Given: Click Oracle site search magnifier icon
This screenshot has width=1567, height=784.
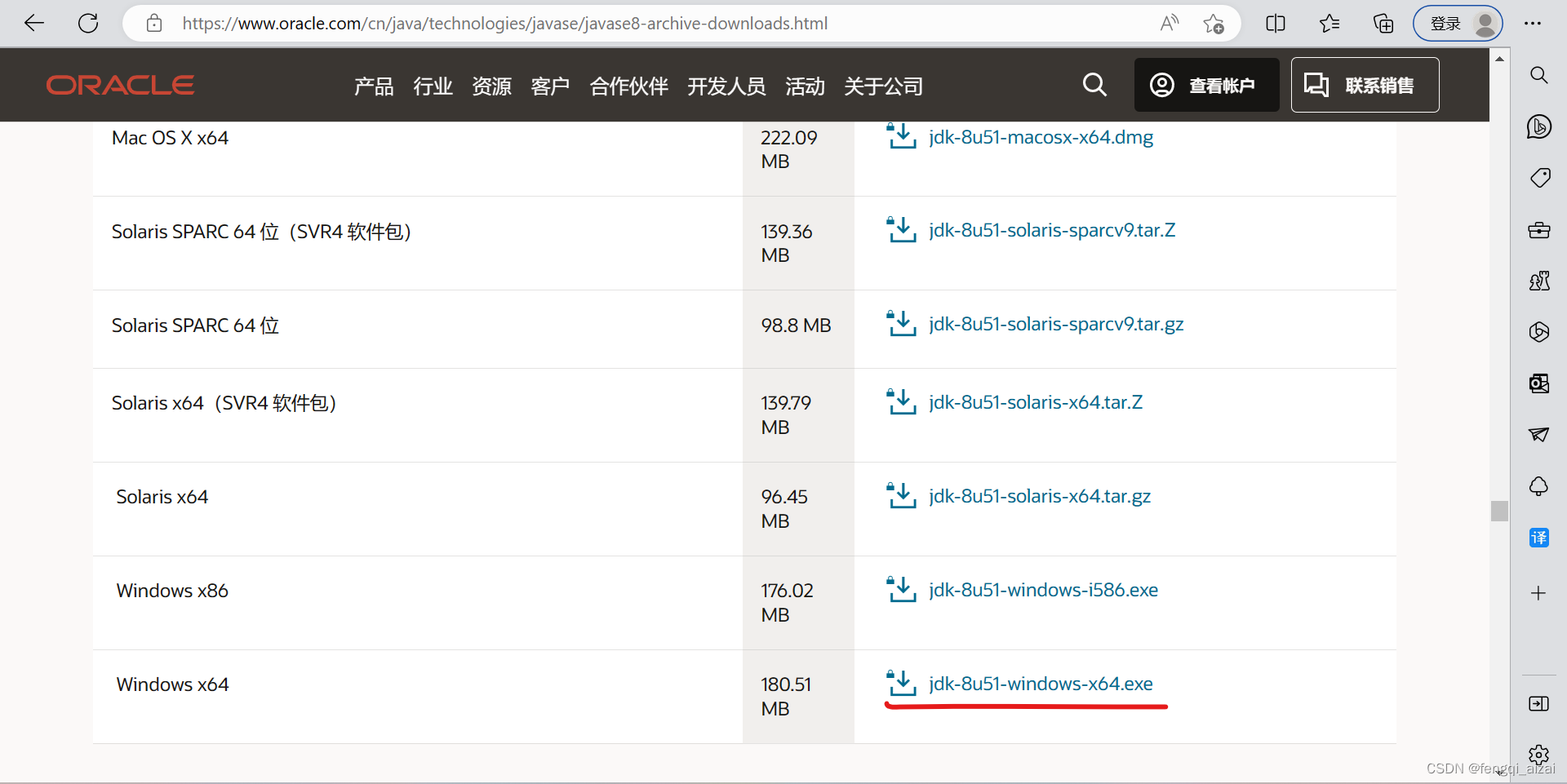Looking at the screenshot, I should tap(1094, 85).
